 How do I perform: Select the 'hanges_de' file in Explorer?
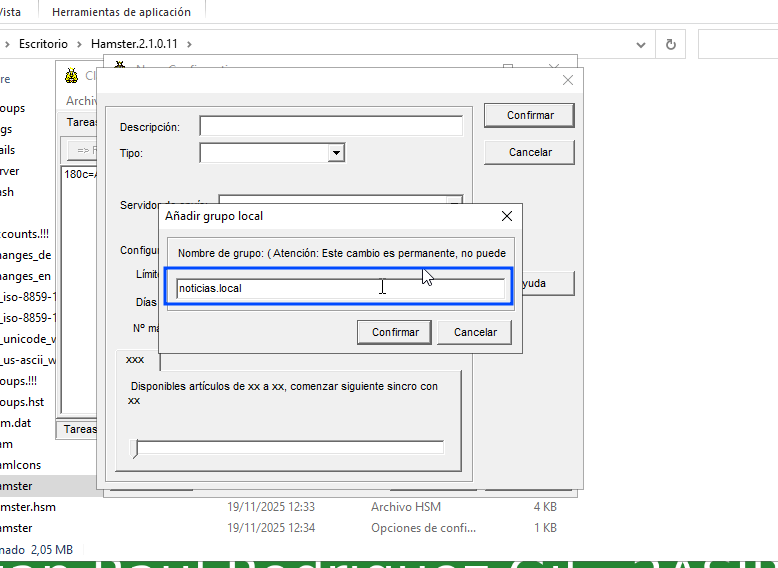(25, 255)
